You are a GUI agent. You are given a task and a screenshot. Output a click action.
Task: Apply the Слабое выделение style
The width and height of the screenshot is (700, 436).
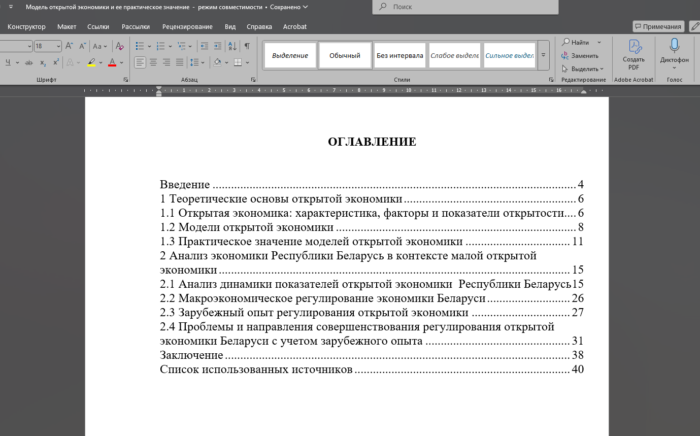[454, 55]
